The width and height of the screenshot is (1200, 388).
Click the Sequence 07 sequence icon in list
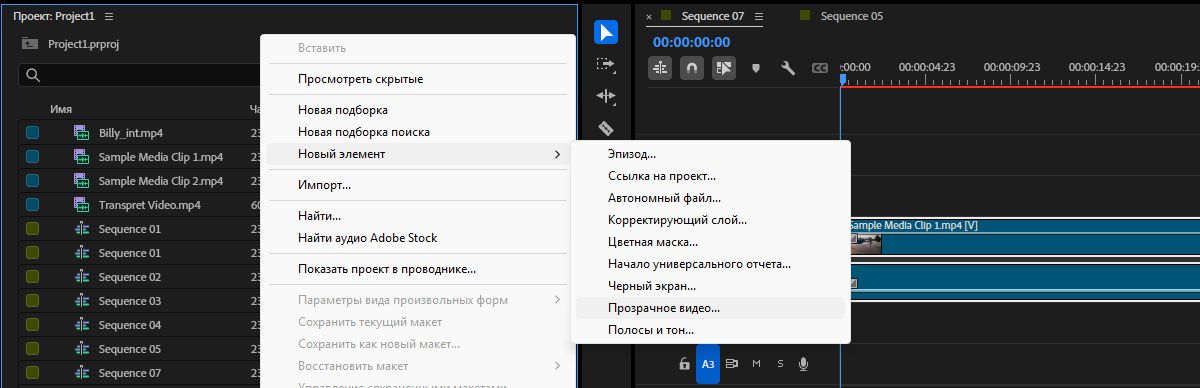(82, 373)
